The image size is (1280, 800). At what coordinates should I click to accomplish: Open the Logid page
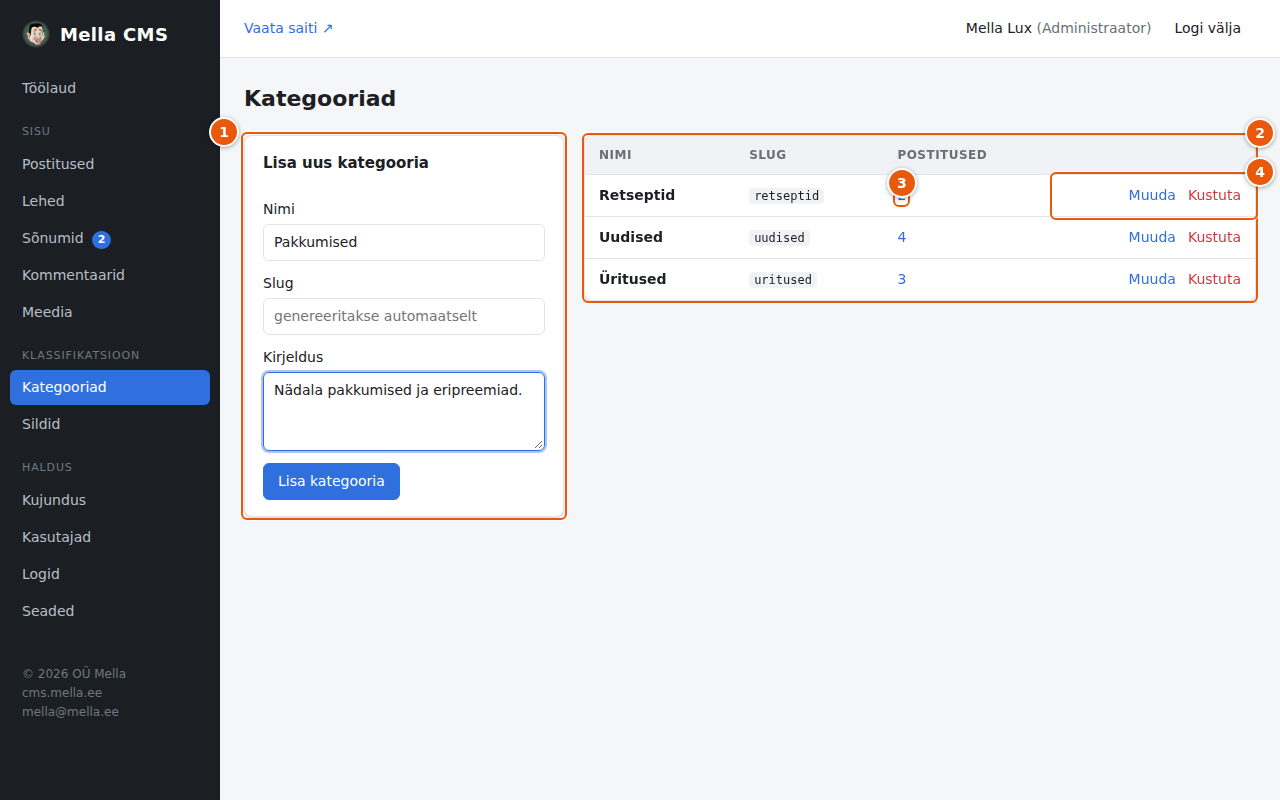(110, 574)
